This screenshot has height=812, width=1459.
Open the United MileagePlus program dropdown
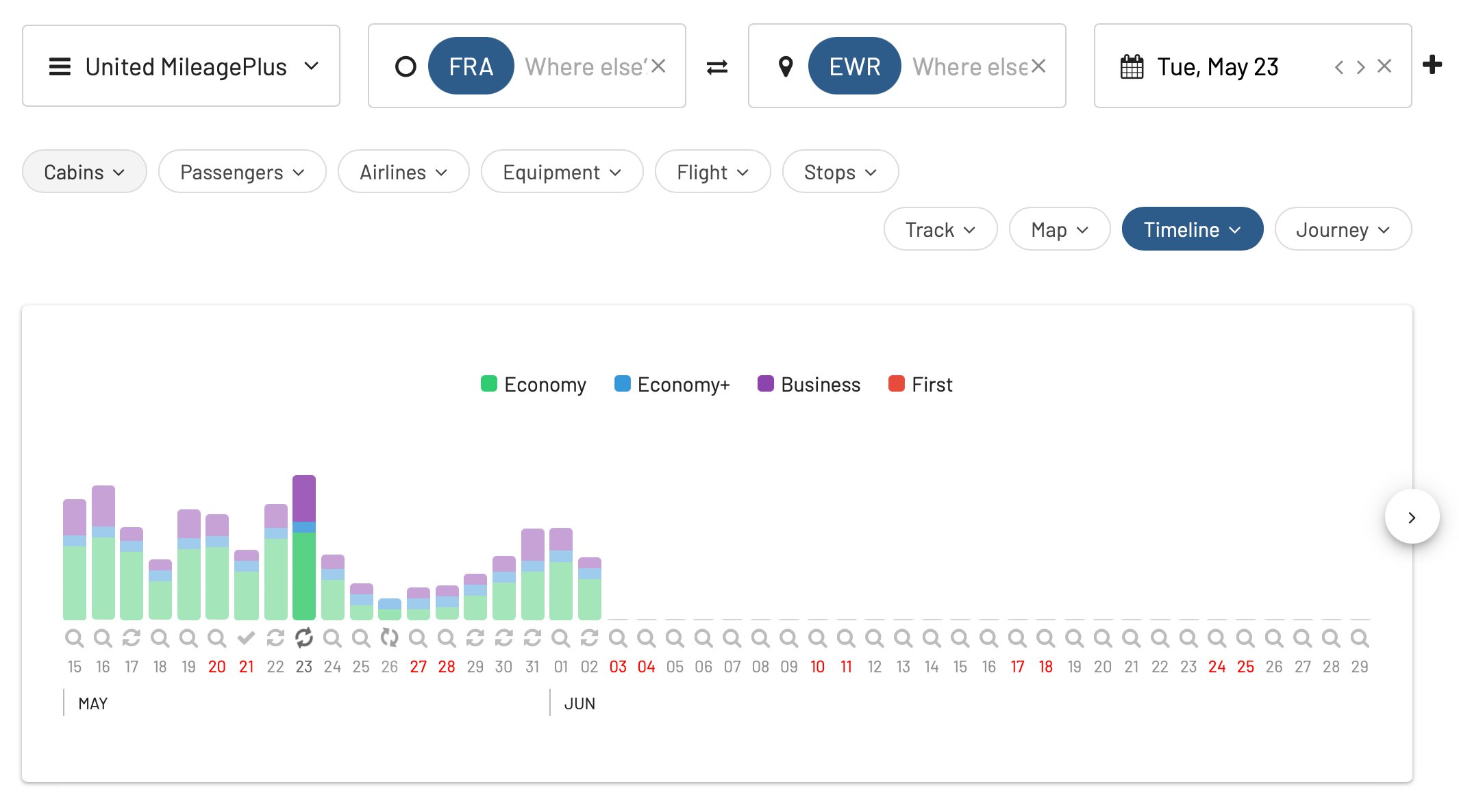click(182, 66)
